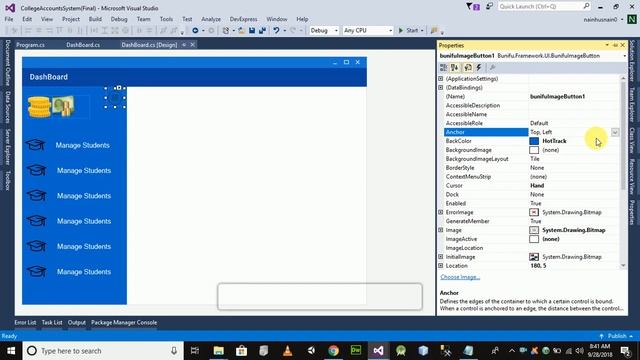Screen dimensions: 640x360
Task: Sort properties alphabetically
Action: [x=455, y=68]
